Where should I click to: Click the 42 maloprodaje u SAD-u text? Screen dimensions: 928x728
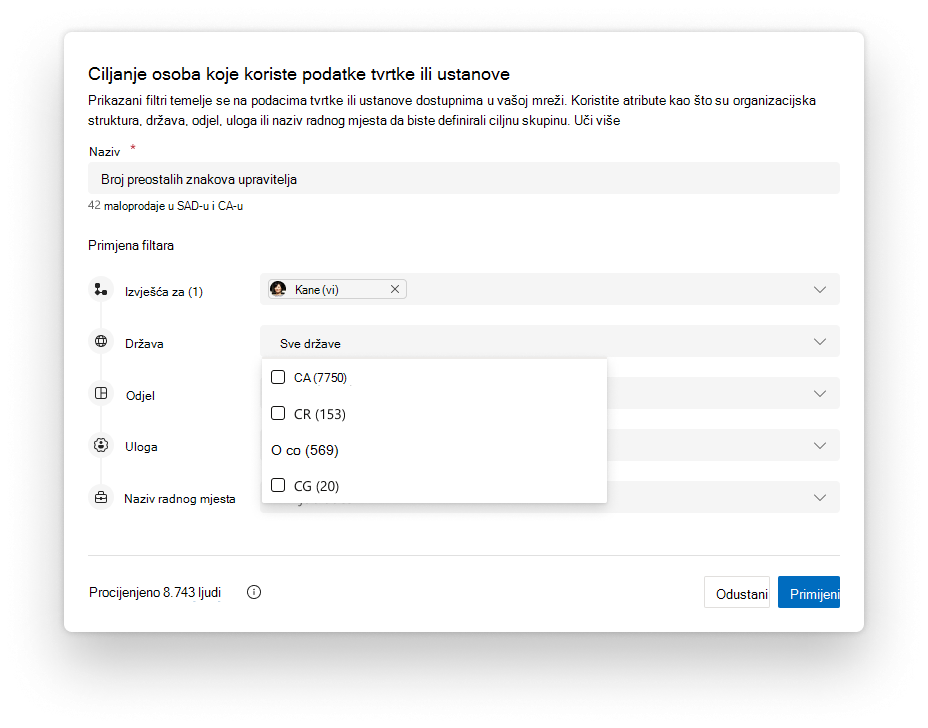click(x=166, y=206)
